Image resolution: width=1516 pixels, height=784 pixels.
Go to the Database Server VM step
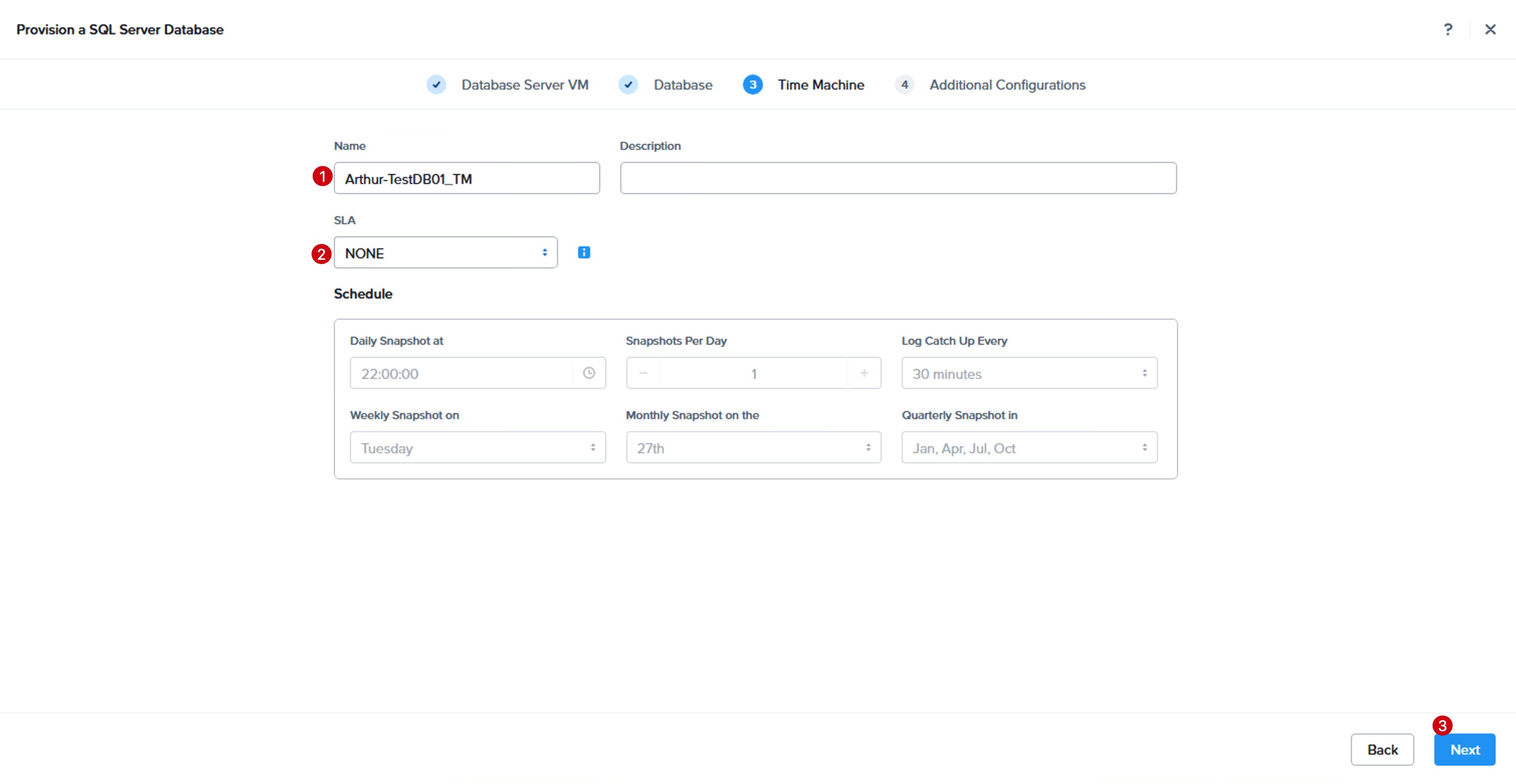(x=524, y=85)
